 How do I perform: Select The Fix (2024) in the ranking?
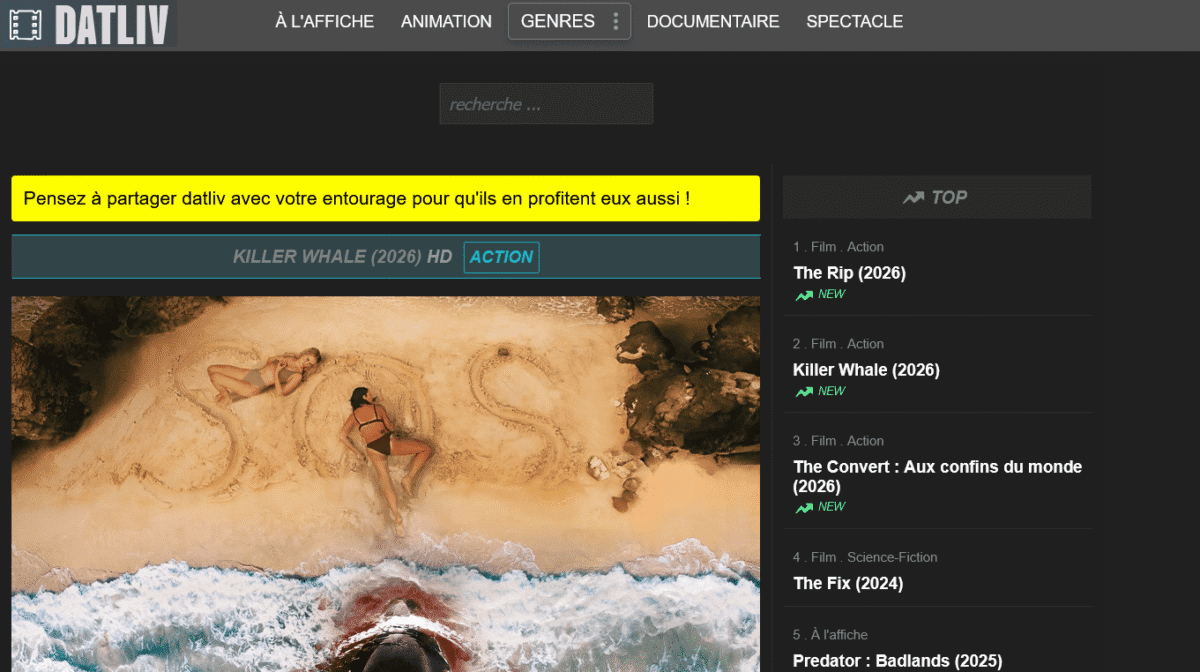(x=848, y=583)
